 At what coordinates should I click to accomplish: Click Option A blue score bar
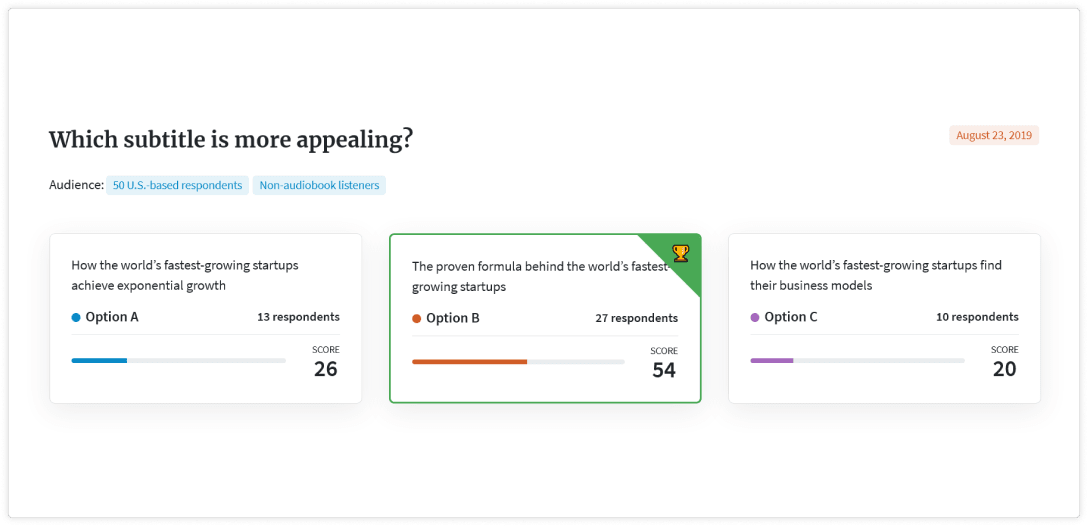coord(99,360)
